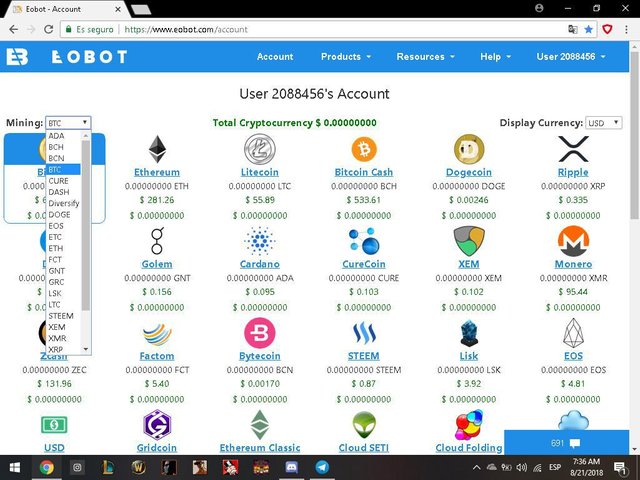Click the Cloud SETI alien icon

[364, 425]
